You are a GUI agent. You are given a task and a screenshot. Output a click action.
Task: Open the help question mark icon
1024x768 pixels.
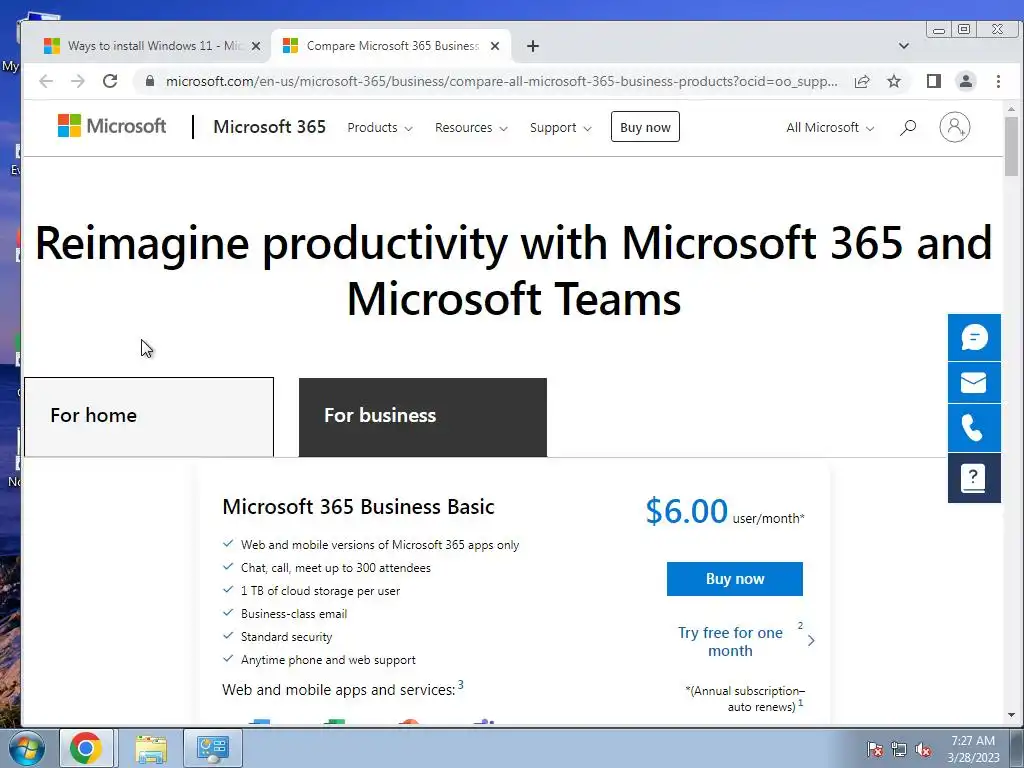(x=974, y=478)
